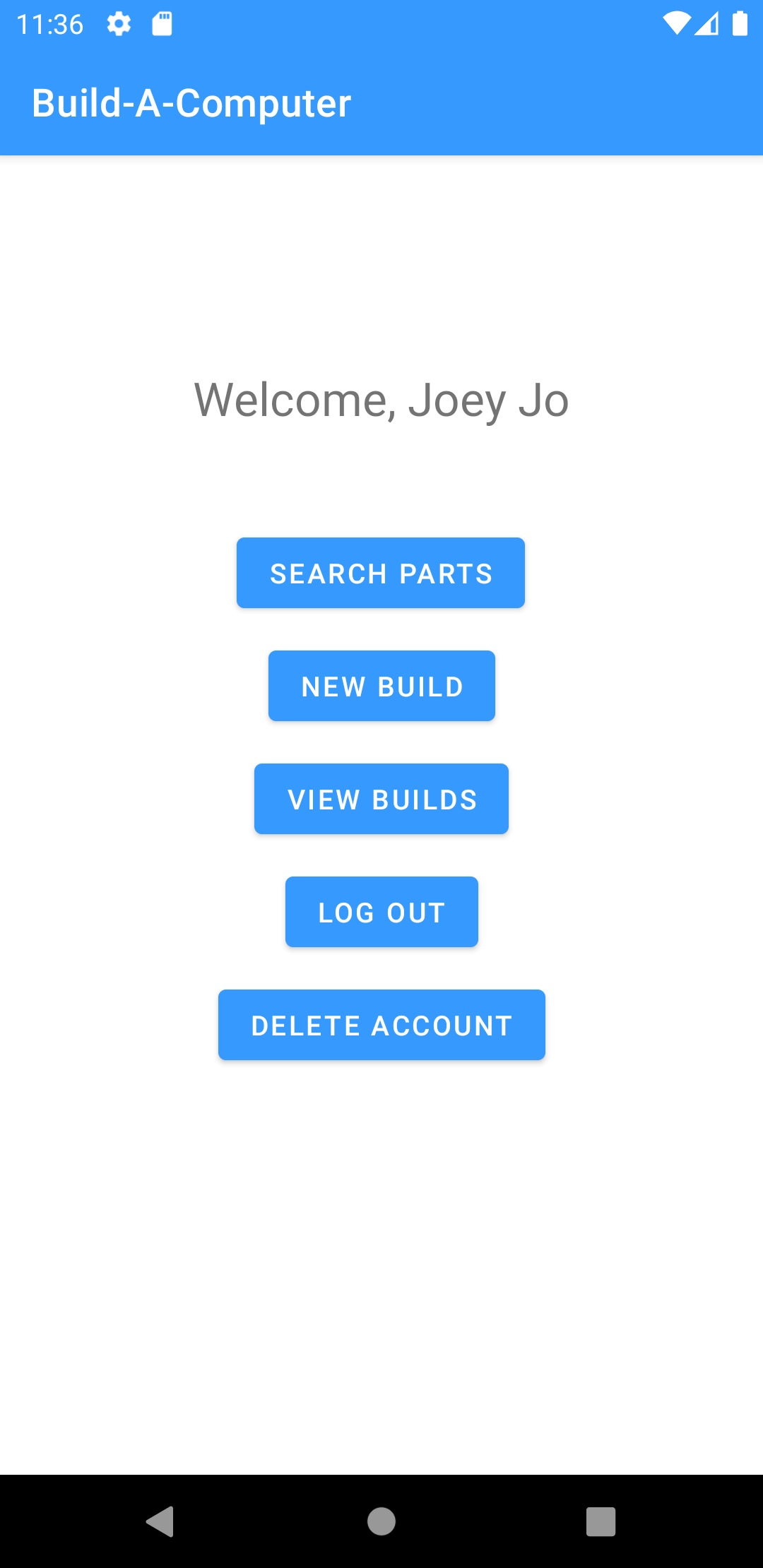The height and width of the screenshot is (1568, 763).
Task: Select the Search Parts button label
Action: 380,572
